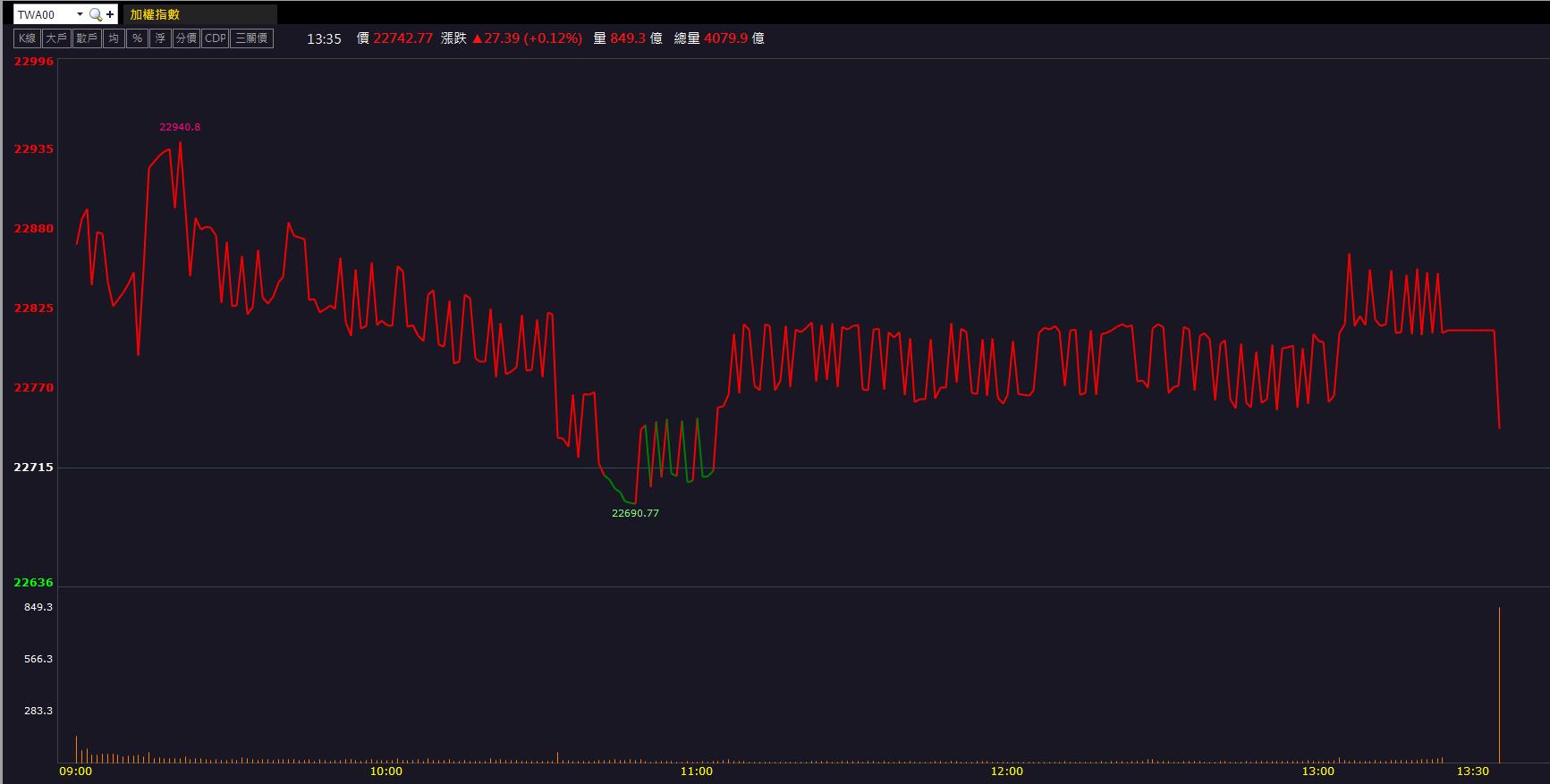Click the 10:00 time axis label
1550x784 pixels.
(x=386, y=771)
